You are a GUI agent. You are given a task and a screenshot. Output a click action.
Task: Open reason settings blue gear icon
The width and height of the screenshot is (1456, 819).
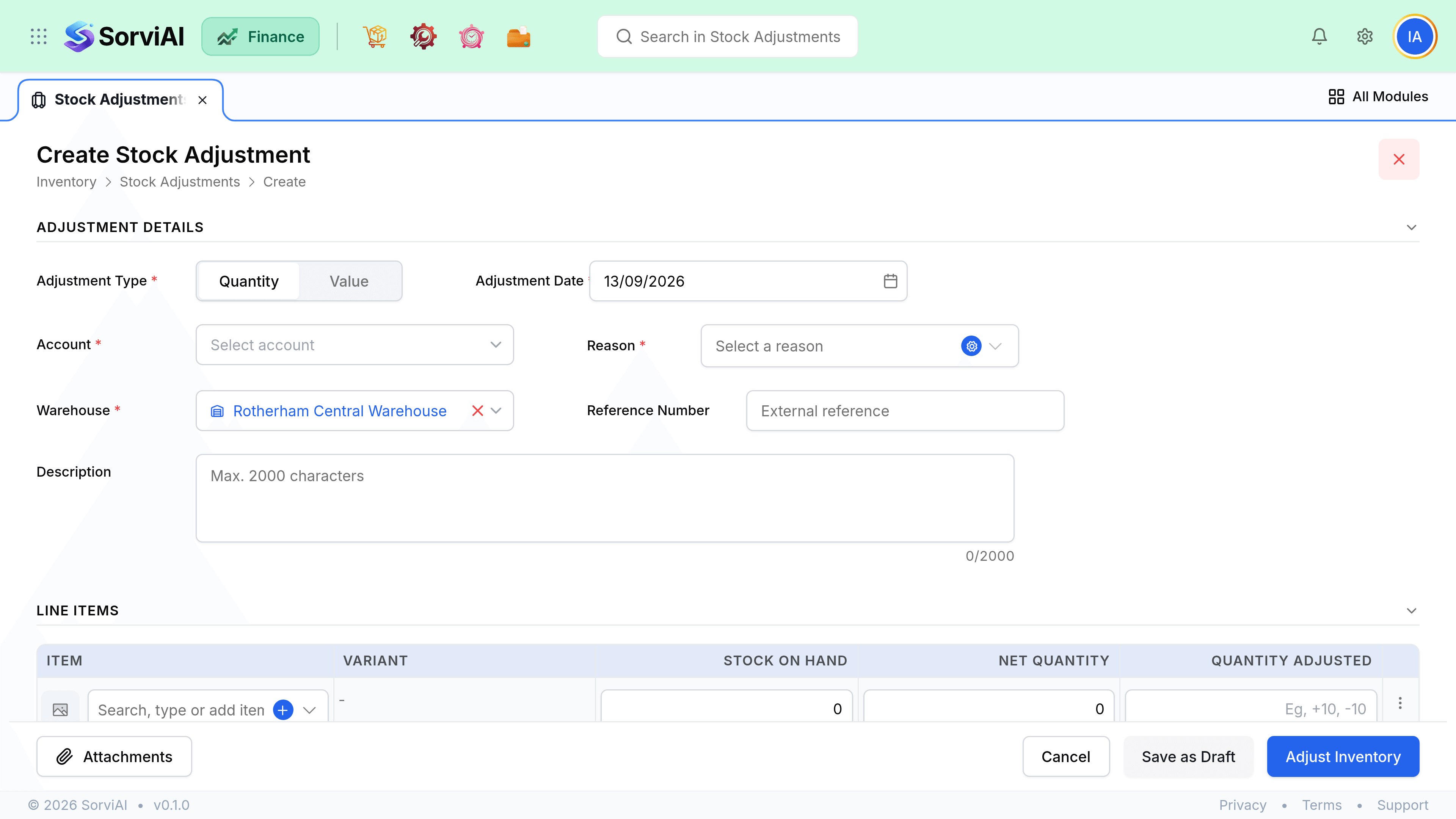[x=971, y=346]
